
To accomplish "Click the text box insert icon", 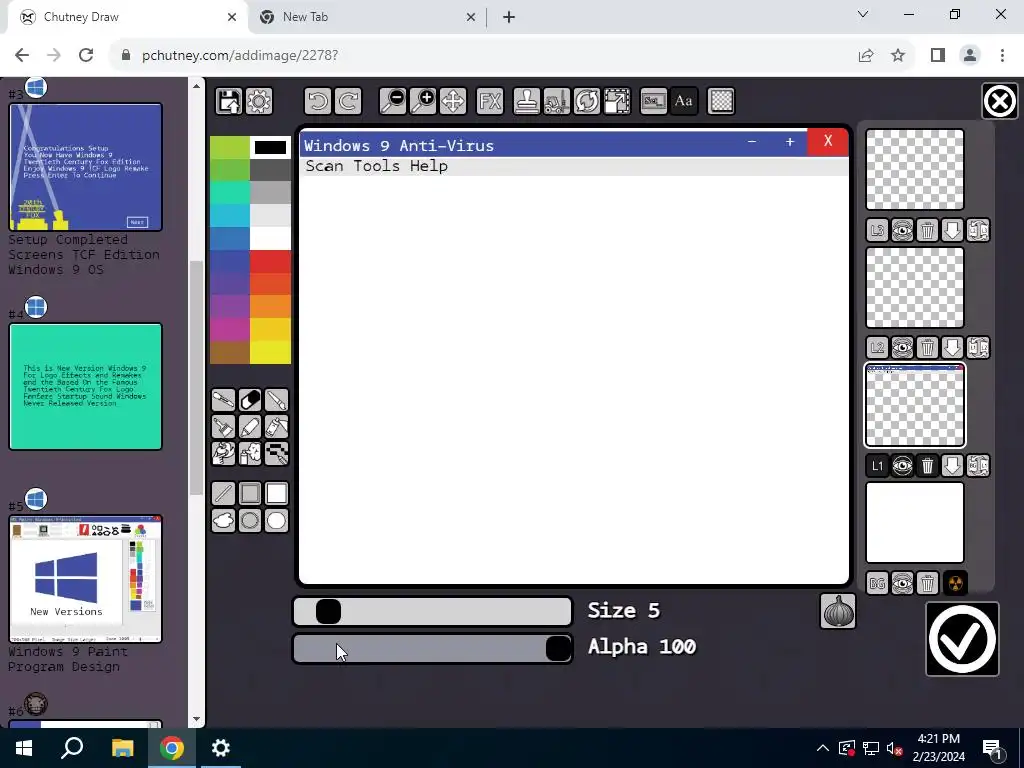I will pyautogui.click(x=654, y=101).
